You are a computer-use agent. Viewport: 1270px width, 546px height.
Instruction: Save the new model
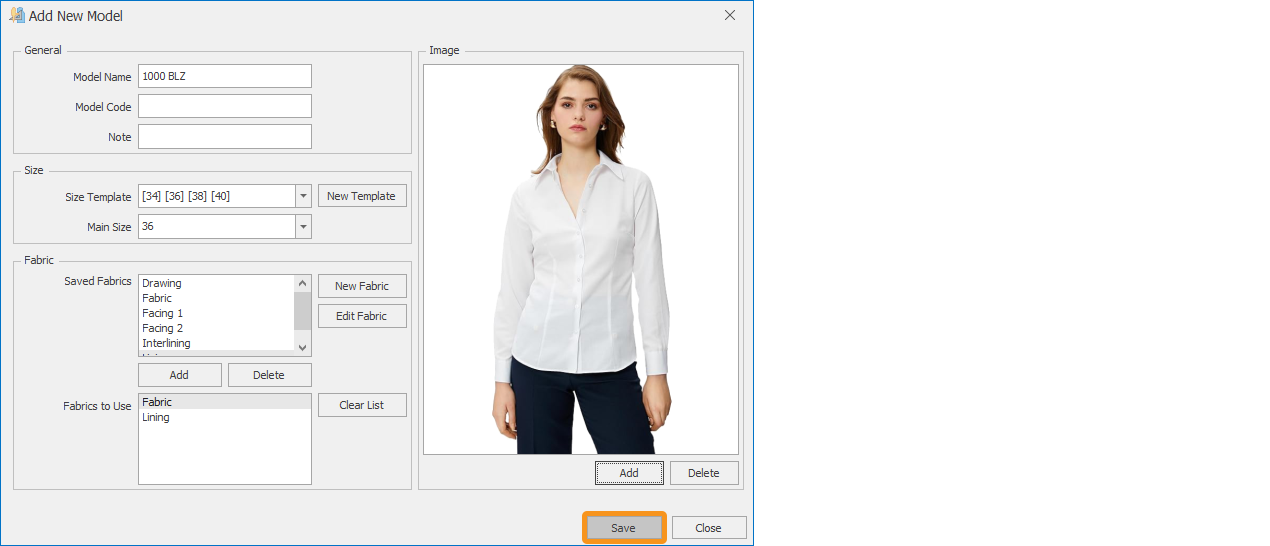point(623,528)
